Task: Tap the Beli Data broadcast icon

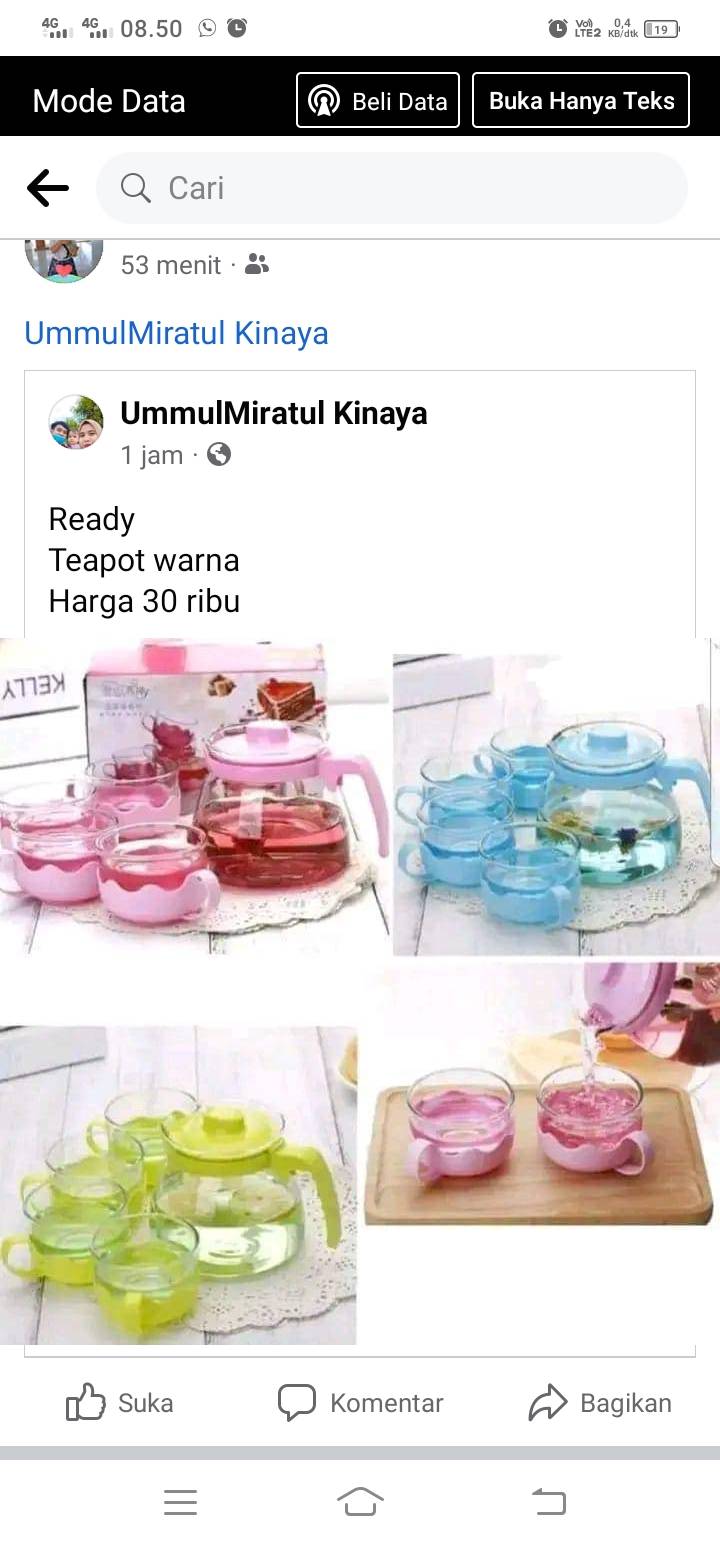Action: point(324,101)
